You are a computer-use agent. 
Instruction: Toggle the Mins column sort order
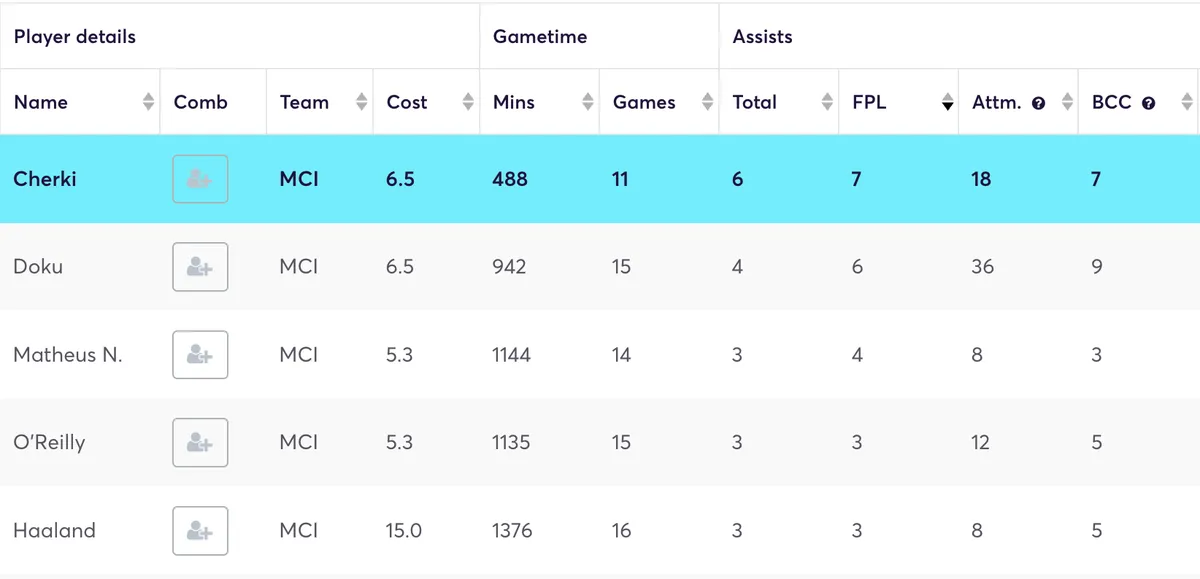point(588,102)
